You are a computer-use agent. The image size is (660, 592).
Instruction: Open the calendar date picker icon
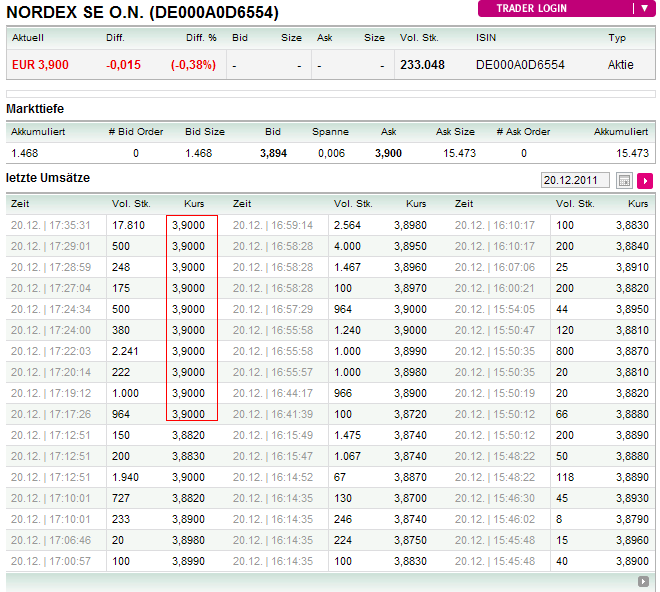(624, 181)
